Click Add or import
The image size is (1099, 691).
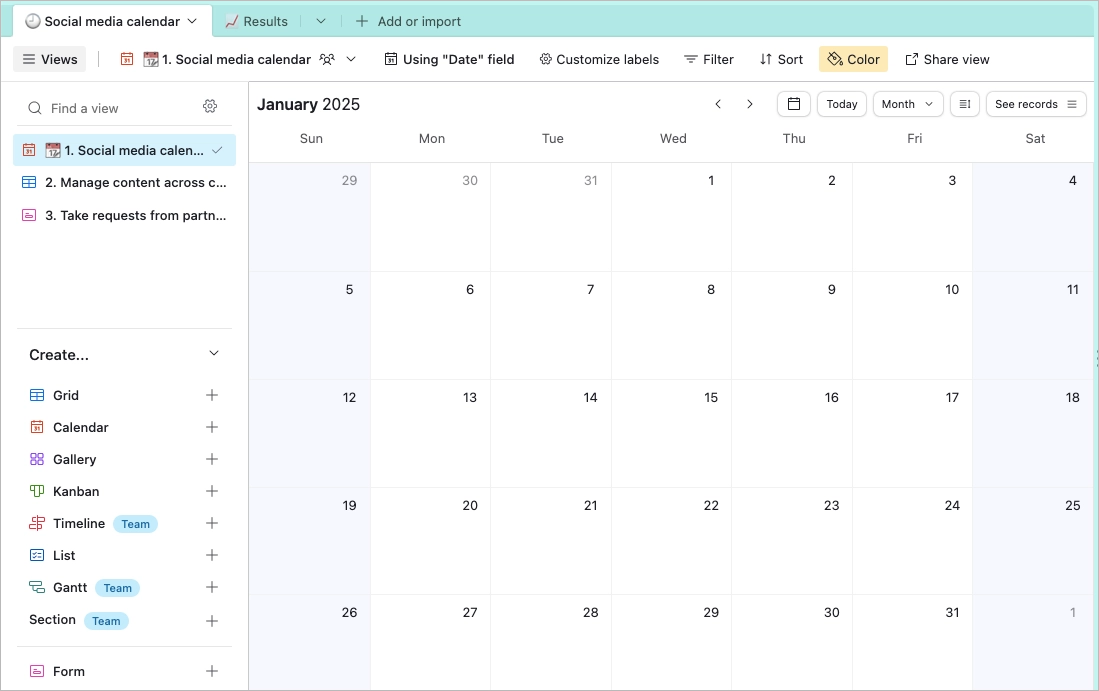(408, 20)
